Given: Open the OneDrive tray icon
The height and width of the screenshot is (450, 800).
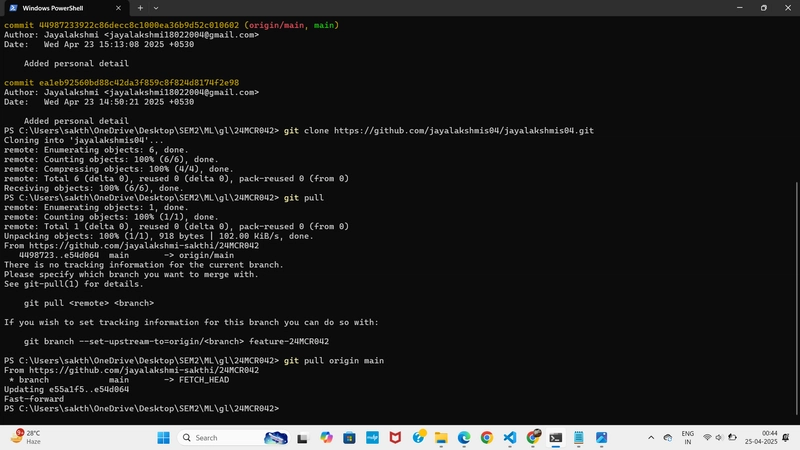Looking at the screenshot, I should pyautogui.click(x=667, y=438).
